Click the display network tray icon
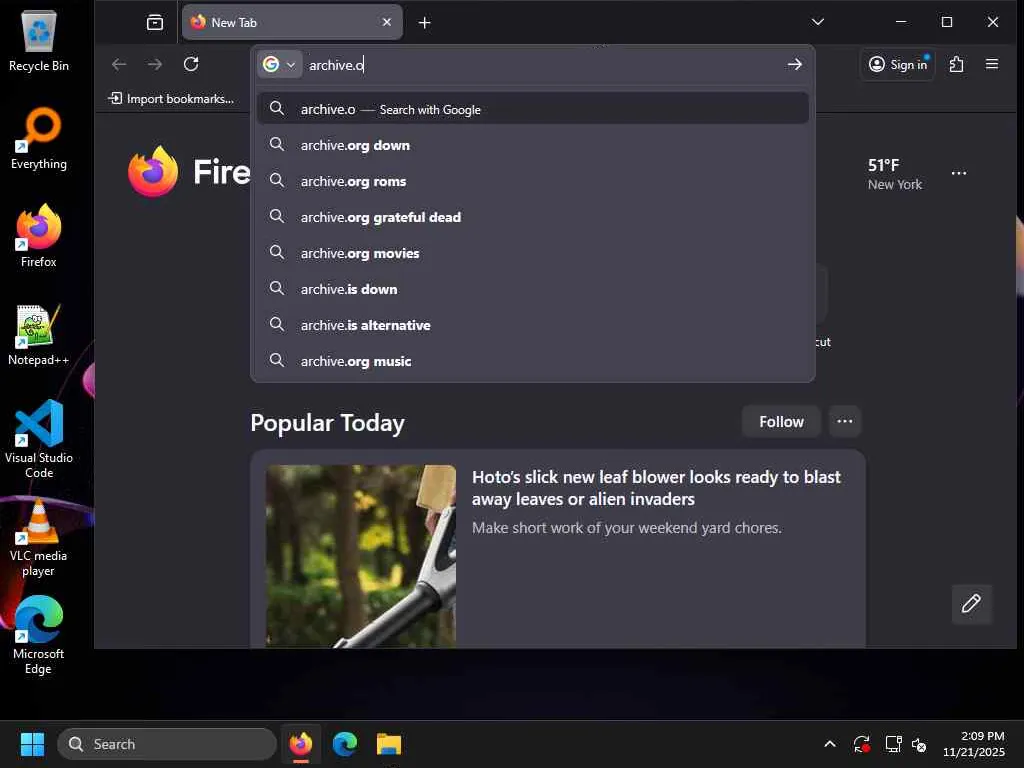The height and width of the screenshot is (768, 1024). [893, 744]
